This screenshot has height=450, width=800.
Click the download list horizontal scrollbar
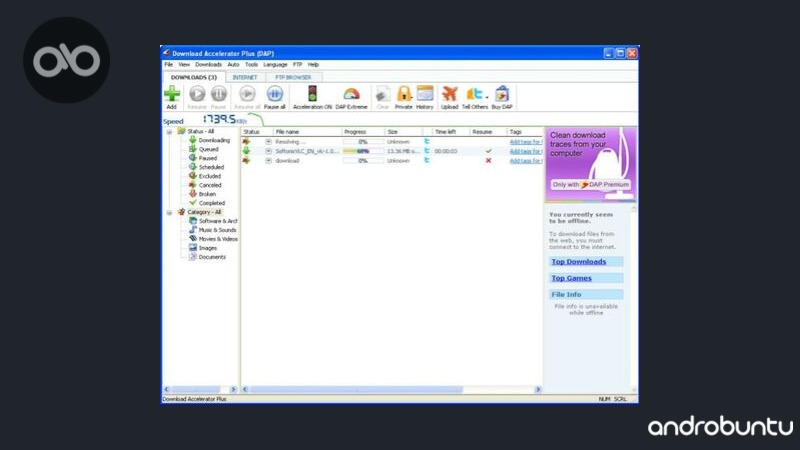pyautogui.click(x=356, y=390)
